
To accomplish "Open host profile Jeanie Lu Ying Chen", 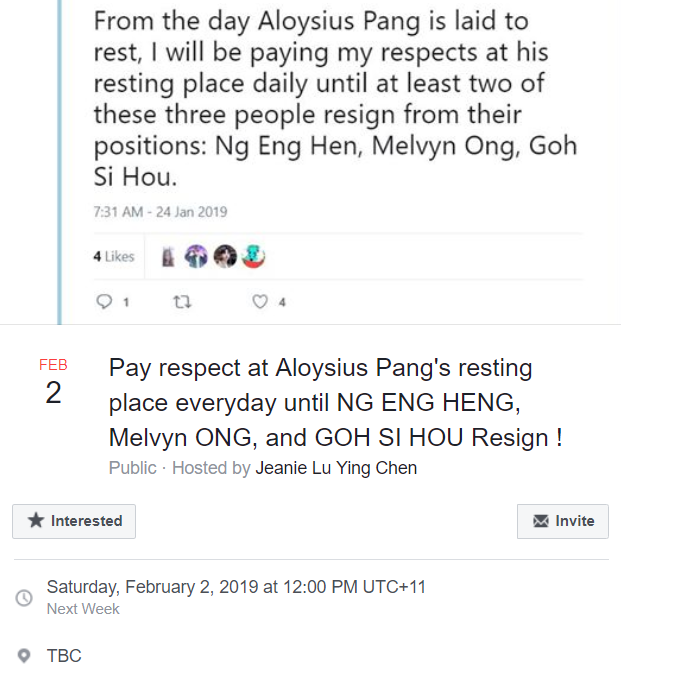I will coord(336,468).
